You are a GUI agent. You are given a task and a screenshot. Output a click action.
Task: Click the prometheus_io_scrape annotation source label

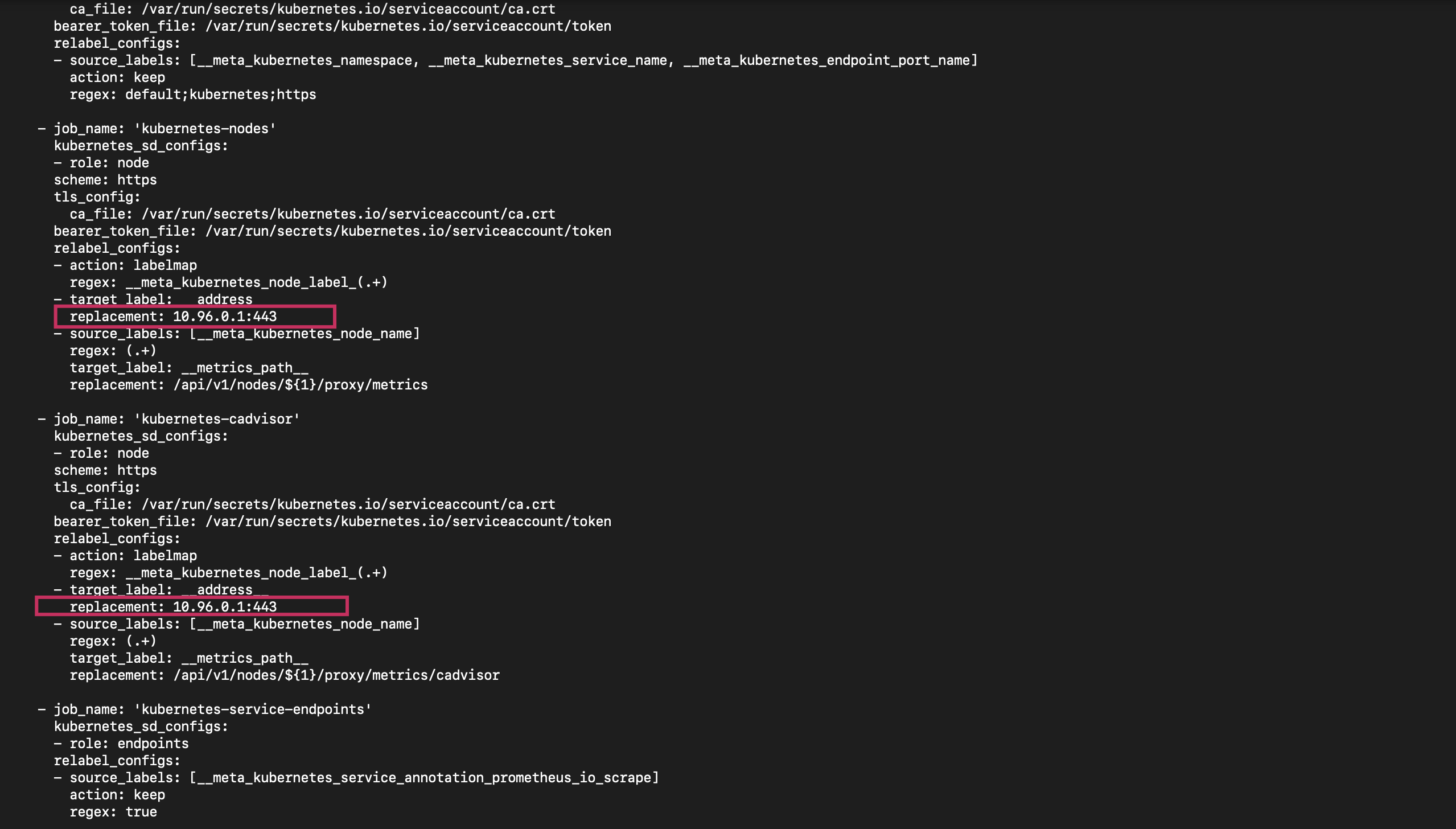424,778
